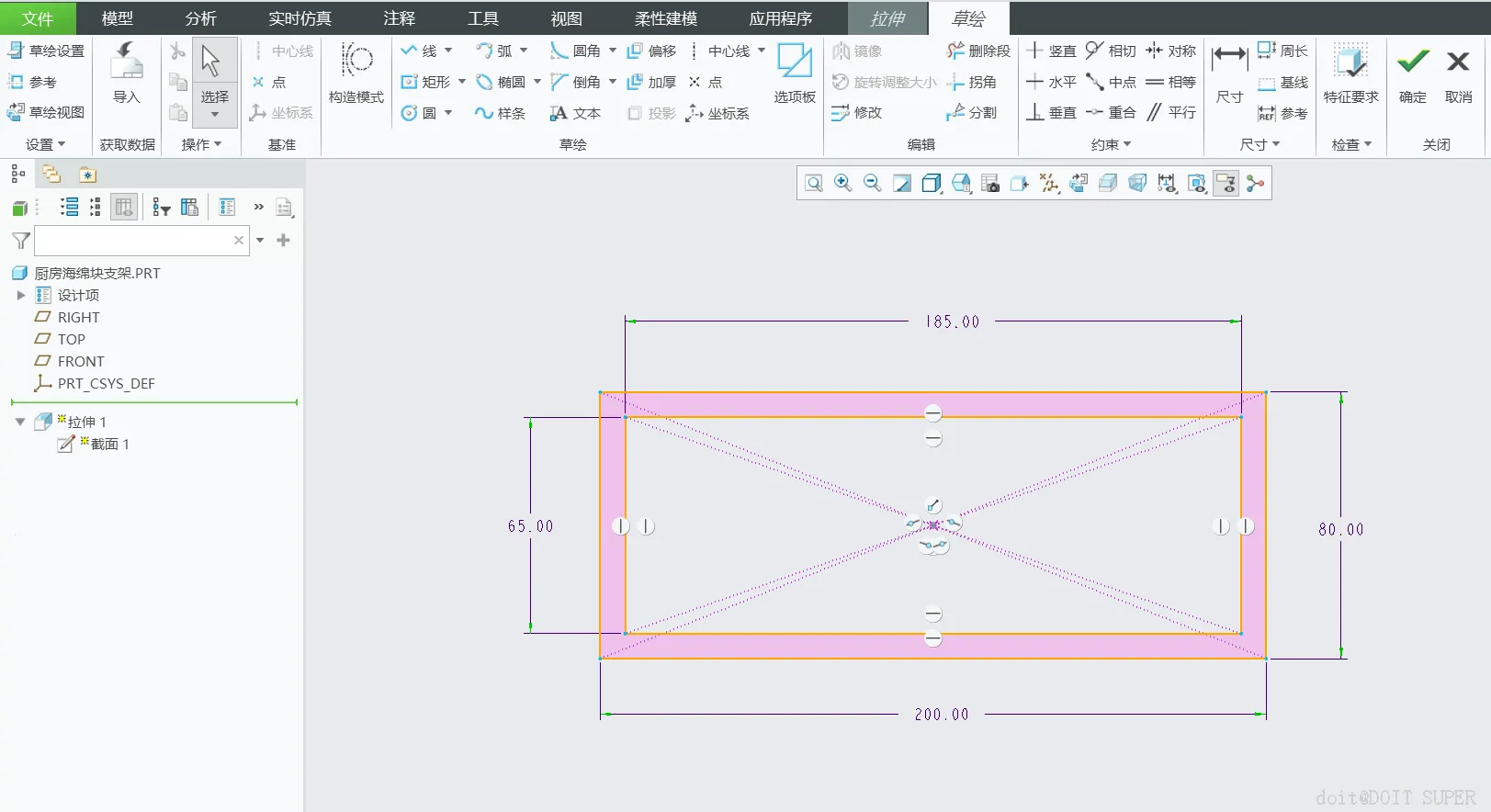Zoom in using the graphics toolbar magnifier
This screenshot has width=1491, height=812.
click(842, 183)
